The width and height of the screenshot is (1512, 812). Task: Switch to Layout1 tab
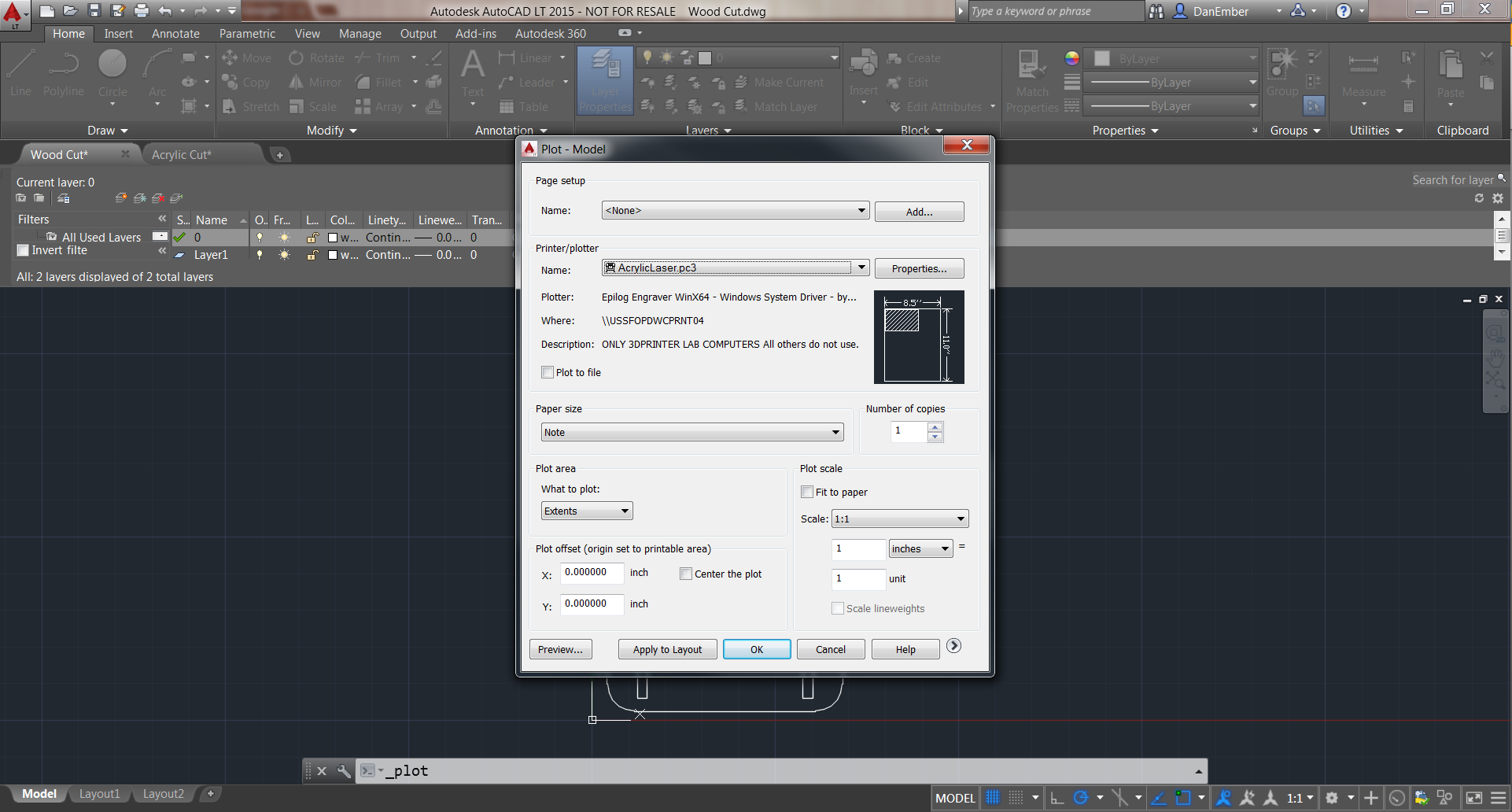click(99, 794)
